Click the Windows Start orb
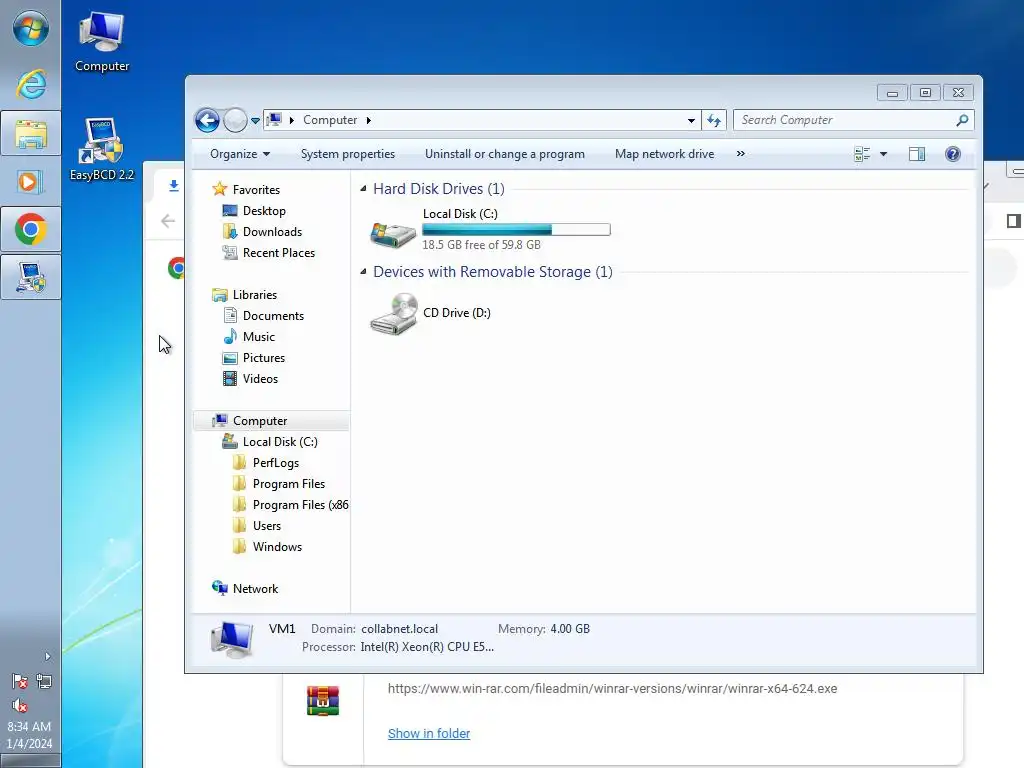 point(31,29)
